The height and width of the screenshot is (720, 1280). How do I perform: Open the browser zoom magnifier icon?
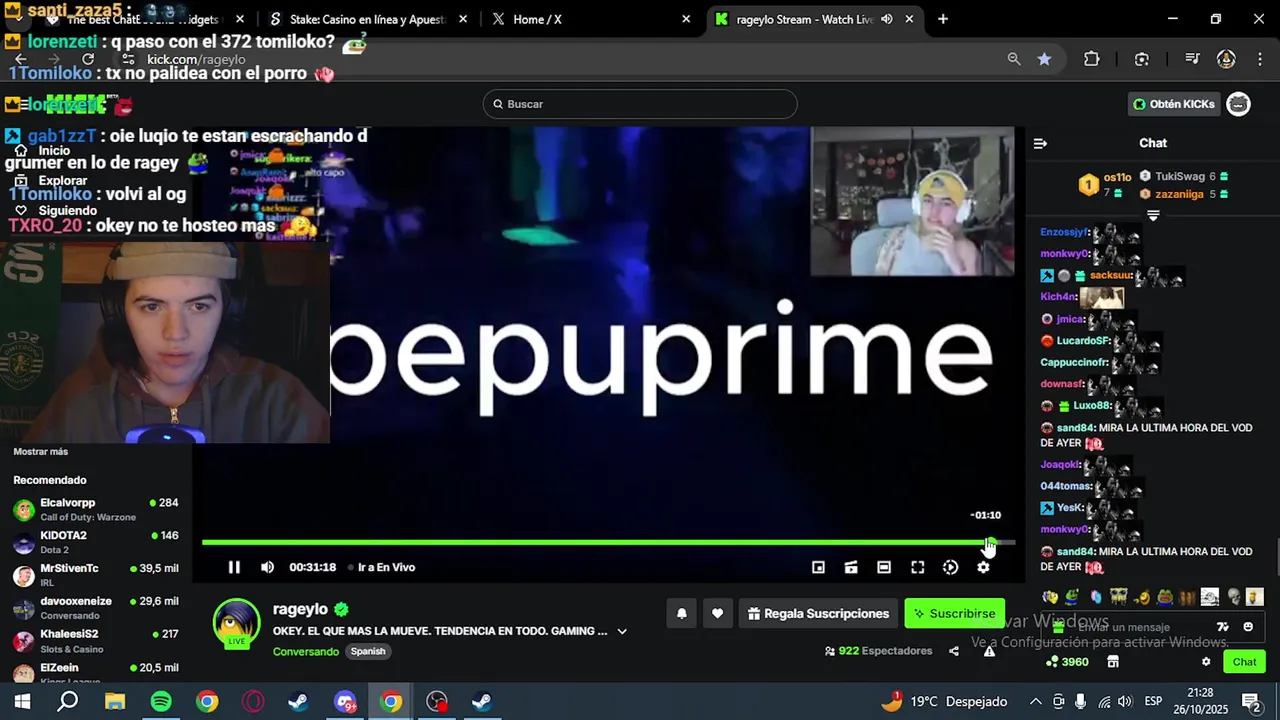(x=1014, y=59)
